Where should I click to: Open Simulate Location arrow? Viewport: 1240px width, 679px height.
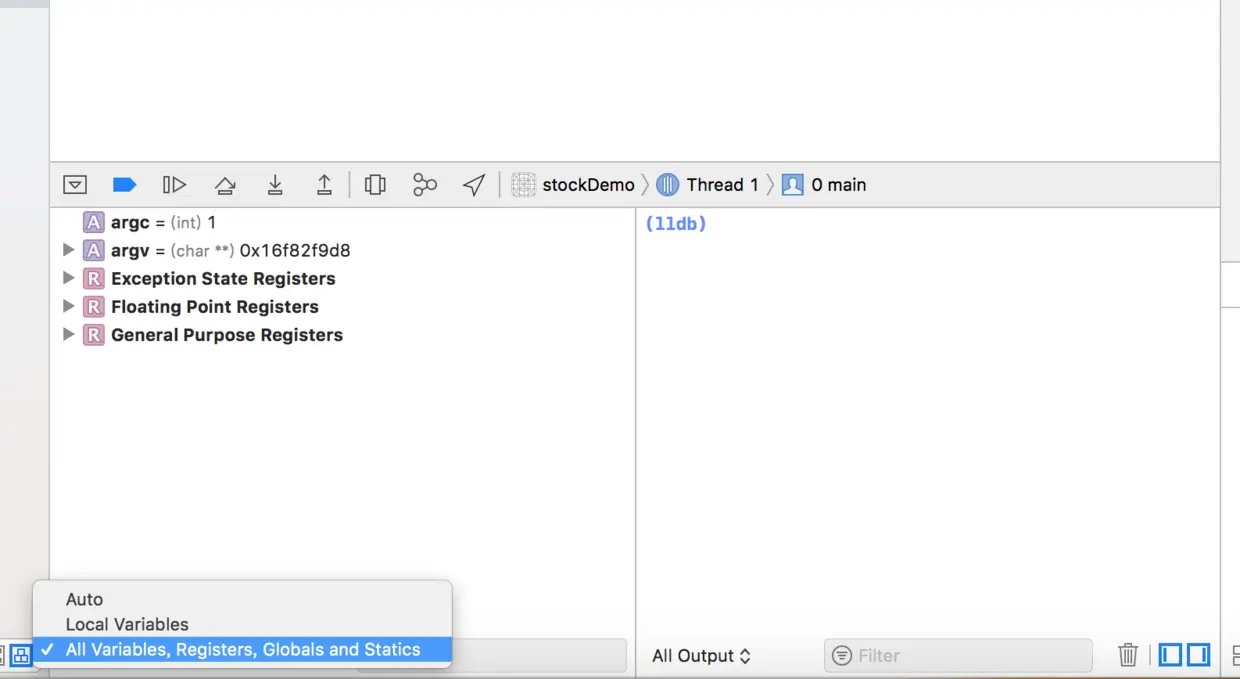(x=474, y=185)
